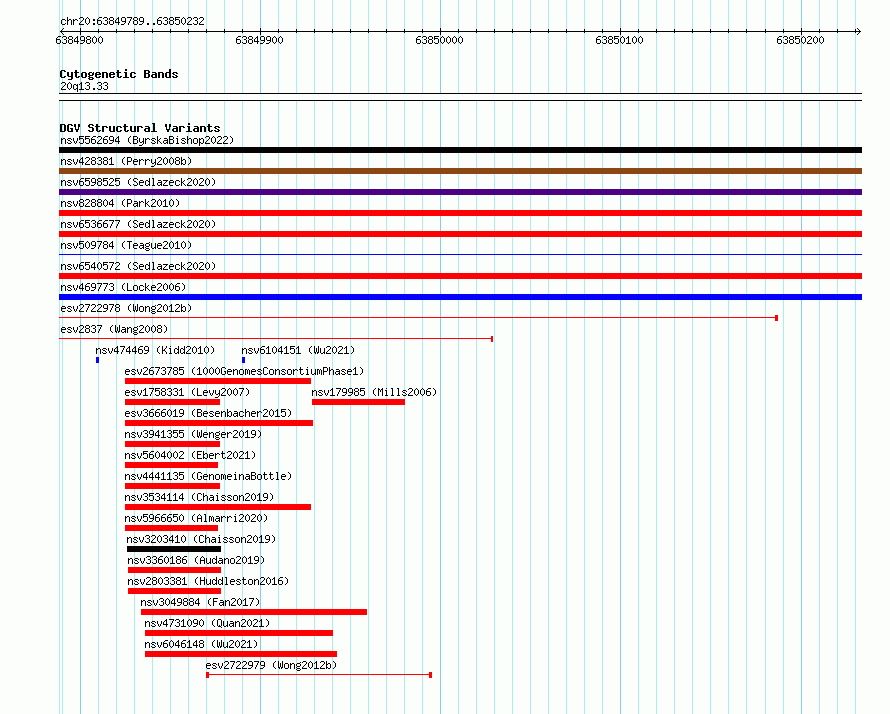890x714 pixels.
Task: Click ruler position 63850100
Action: pos(619,40)
